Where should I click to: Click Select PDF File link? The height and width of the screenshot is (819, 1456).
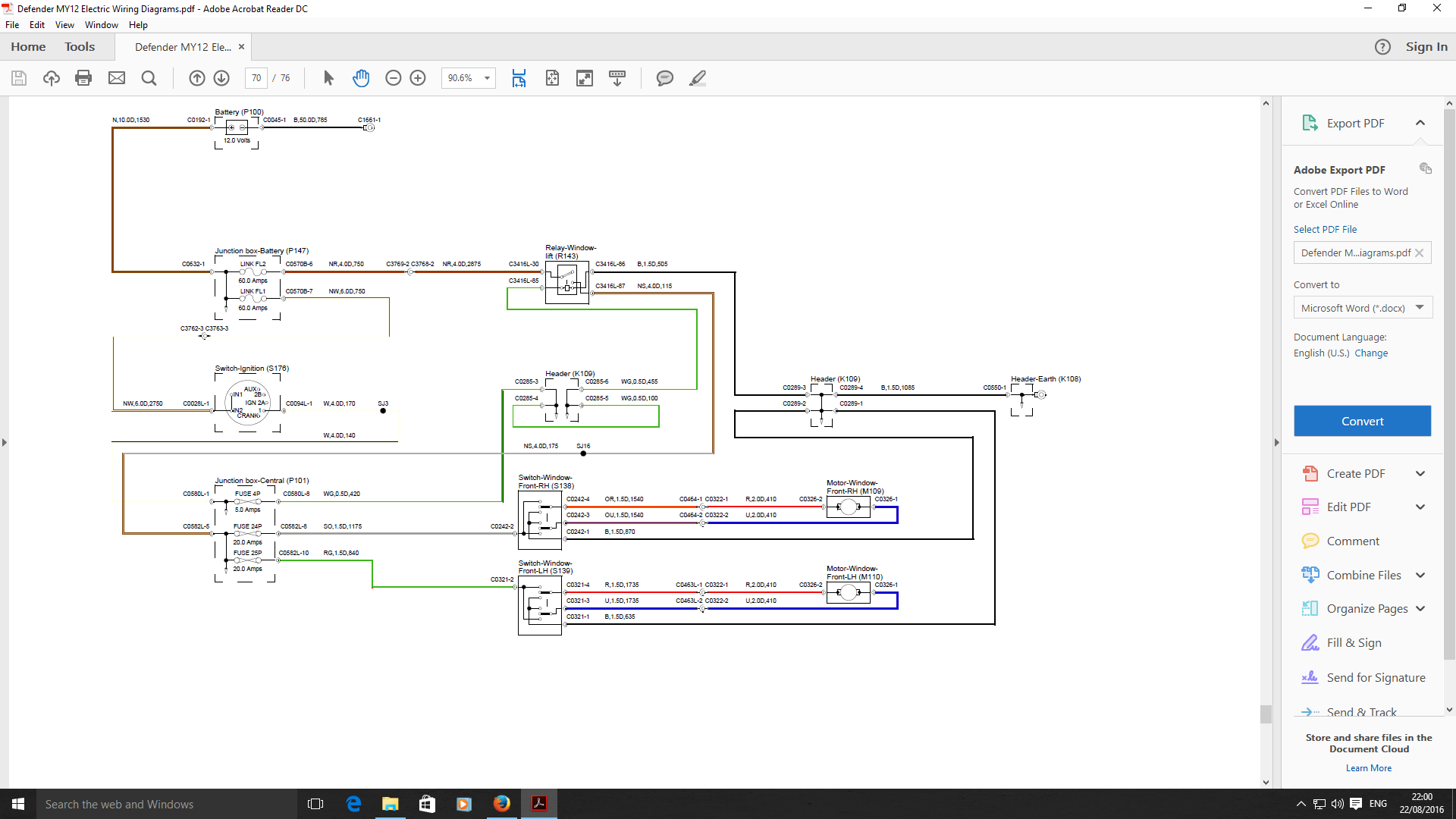point(1325,230)
